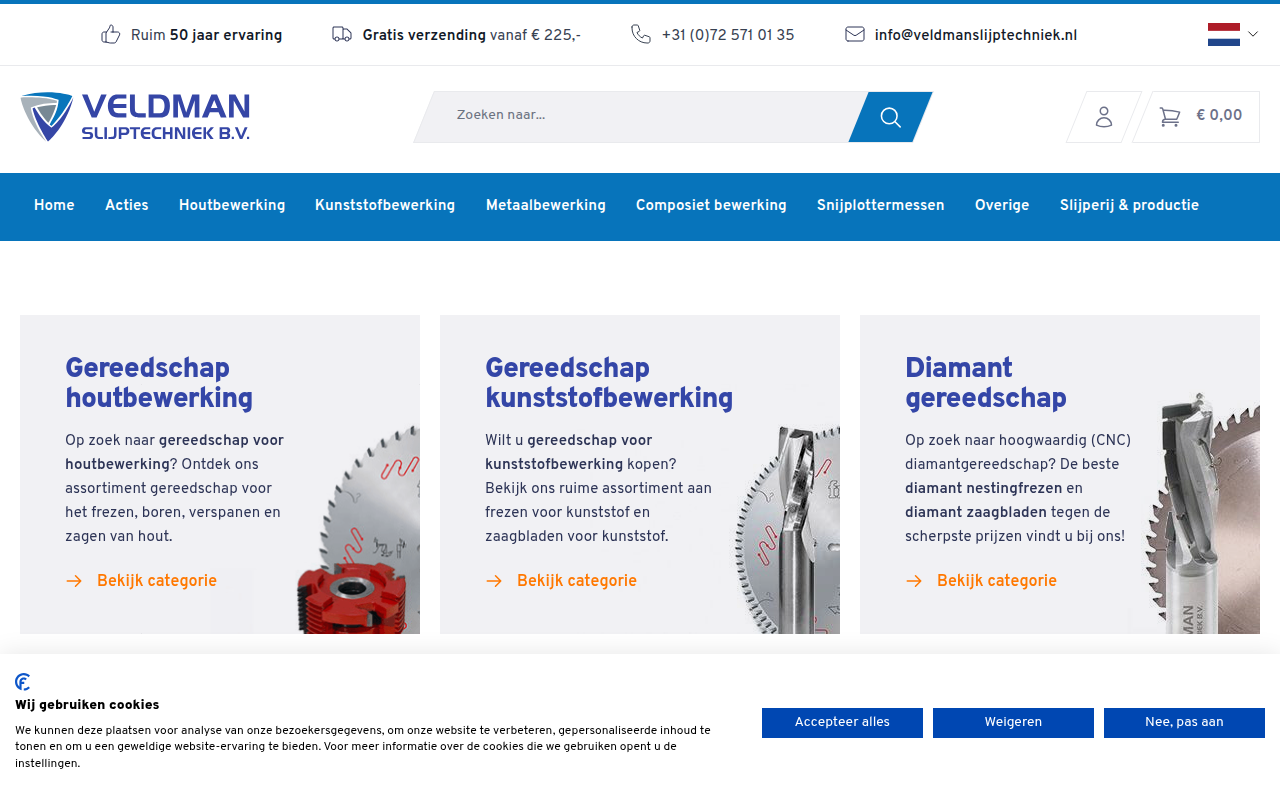This screenshot has width=1280, height=800.
Task: Open the Metaalbewerking menu
Action: [546, 206]
